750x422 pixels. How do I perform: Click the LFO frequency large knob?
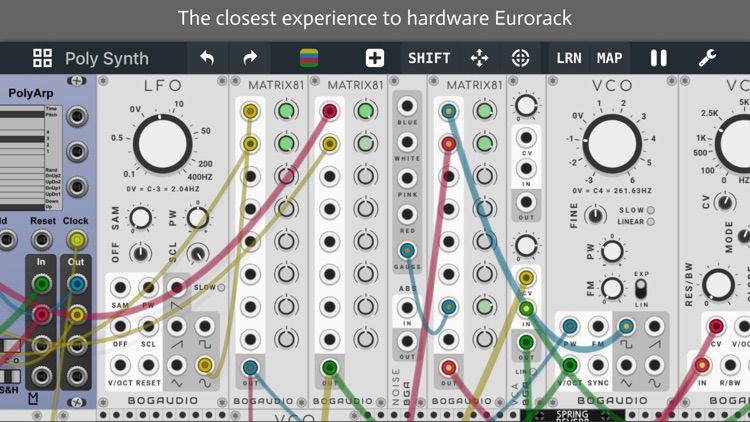click(x=162, y=144)
